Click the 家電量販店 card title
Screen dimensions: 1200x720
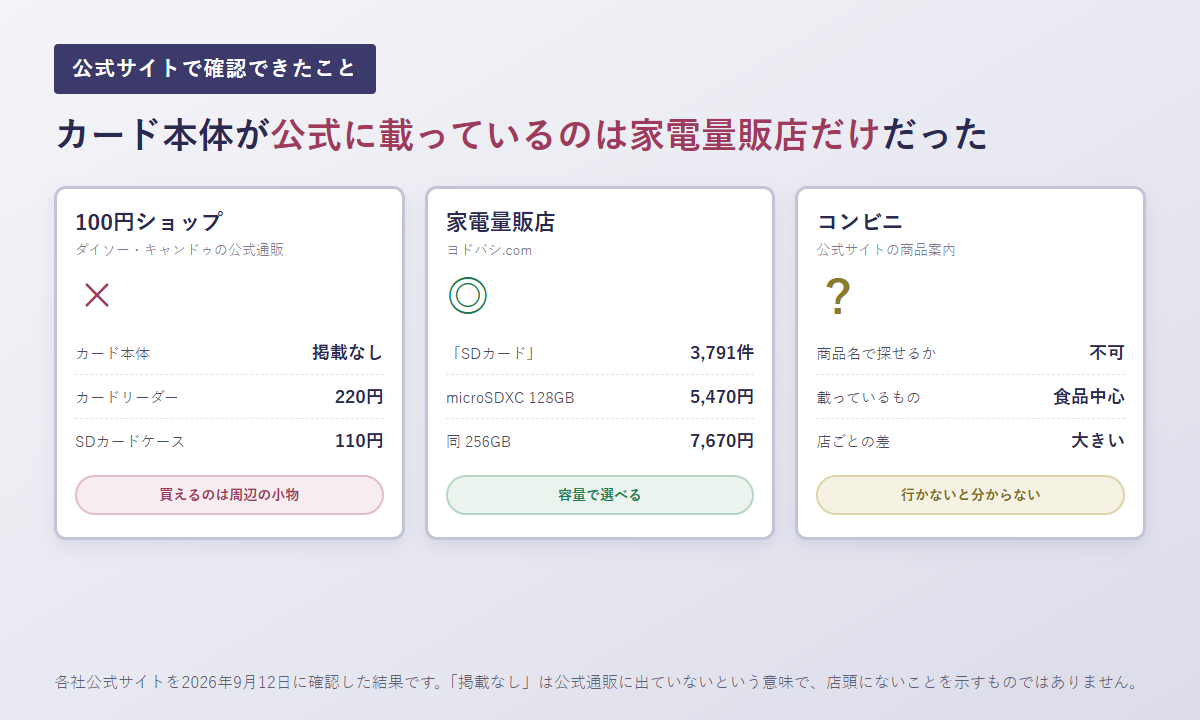point(500,222)
